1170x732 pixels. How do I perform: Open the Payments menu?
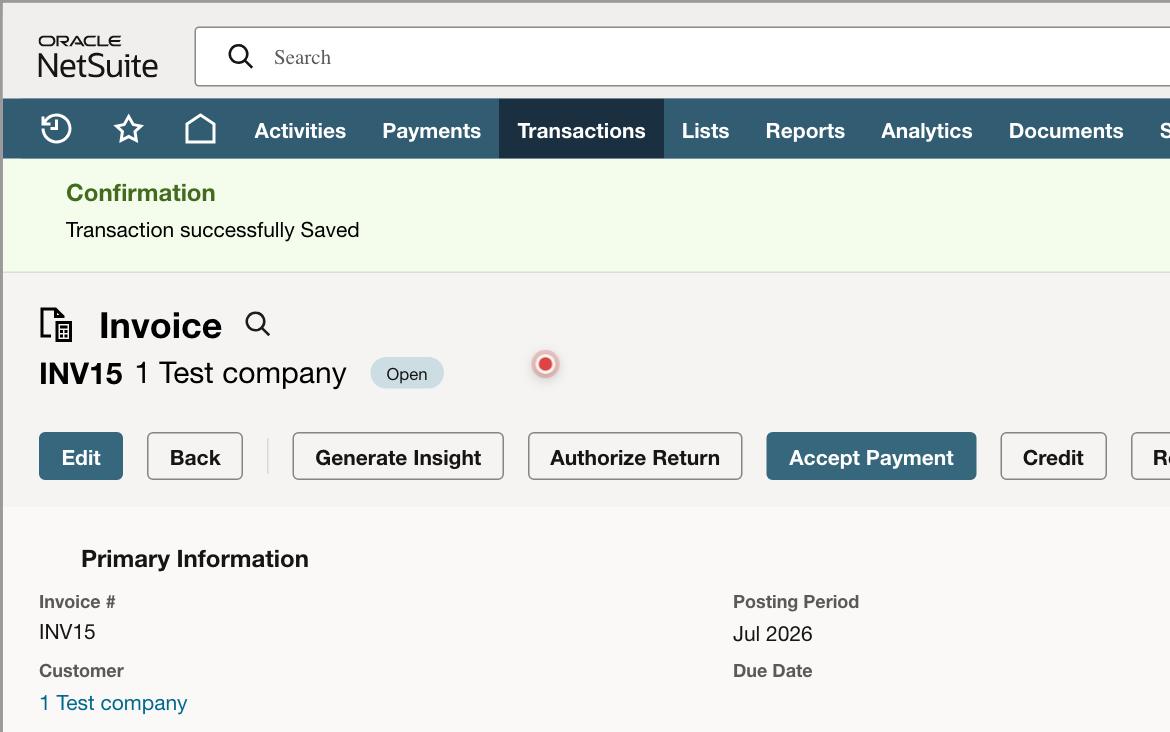(431, 131)
